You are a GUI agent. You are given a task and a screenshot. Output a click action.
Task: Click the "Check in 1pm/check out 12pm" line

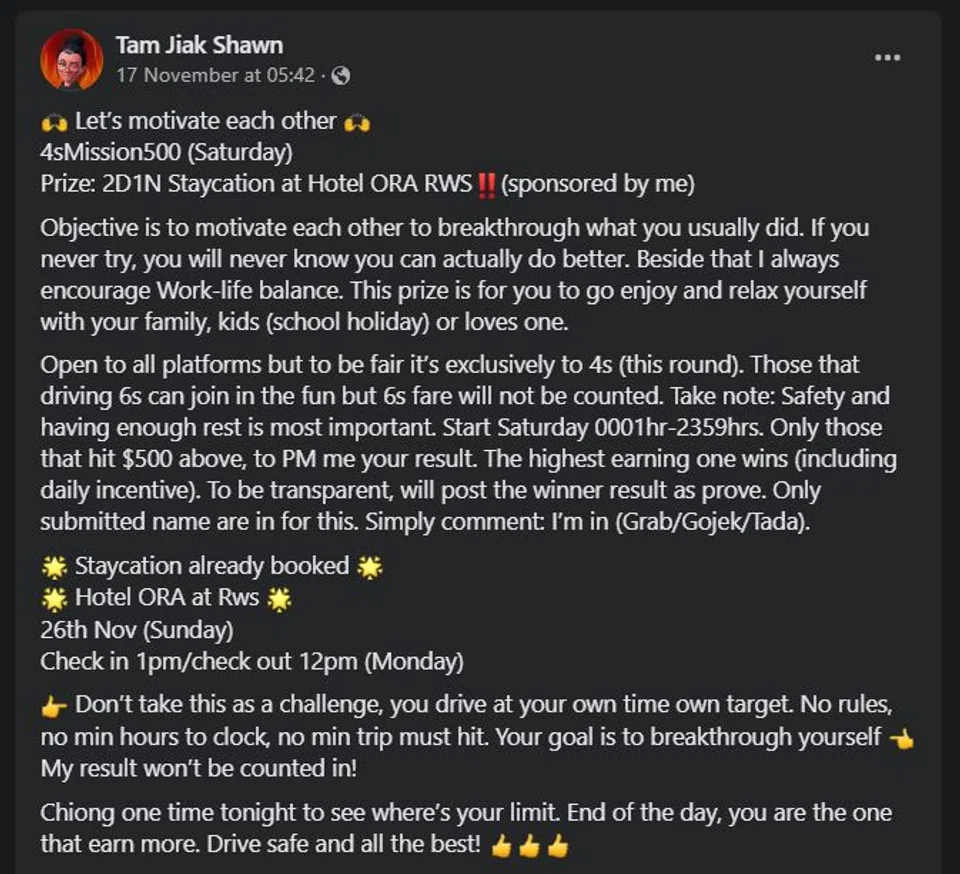[x=252, y=662]
